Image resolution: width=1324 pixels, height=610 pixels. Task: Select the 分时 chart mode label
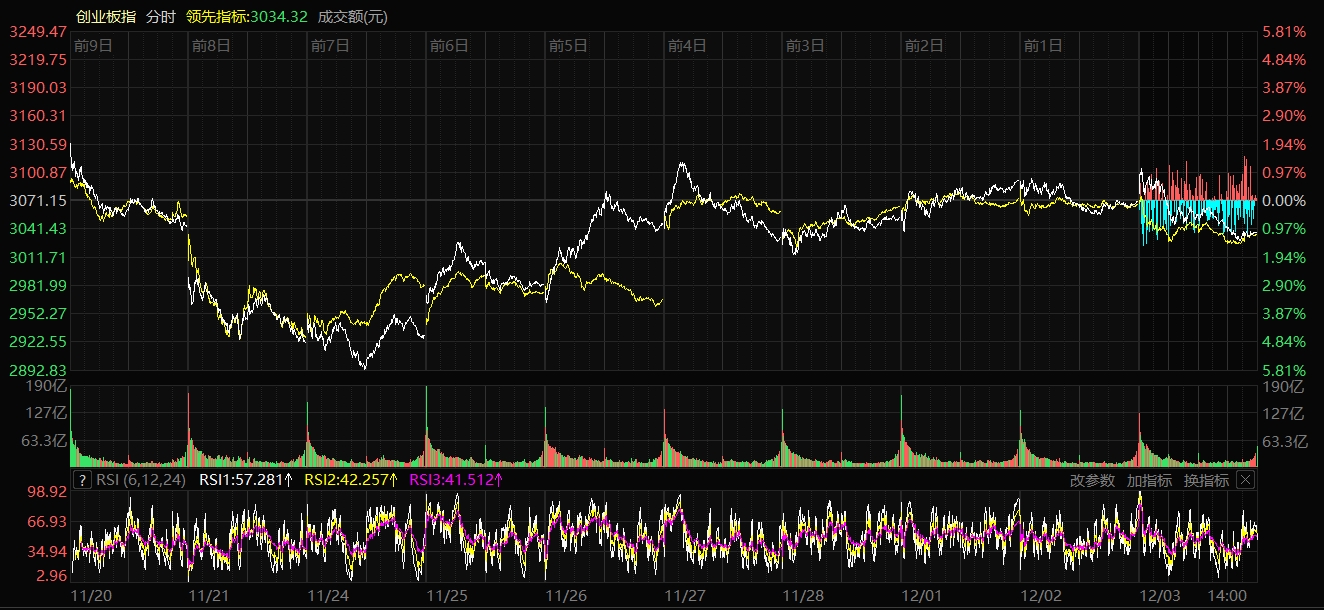pyautogui.click(x=160, y=16)
